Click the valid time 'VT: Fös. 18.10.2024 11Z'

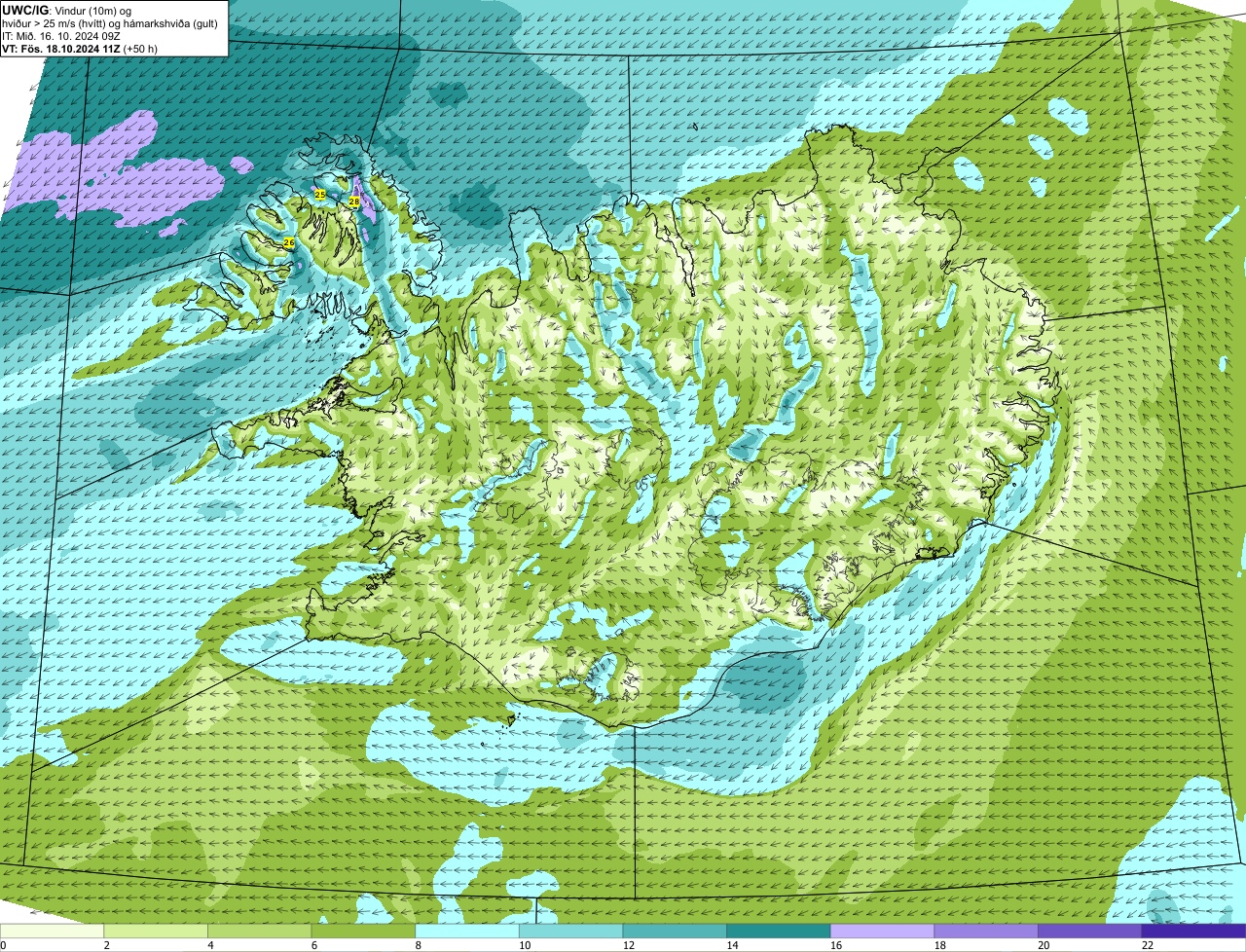coord(61,48)
